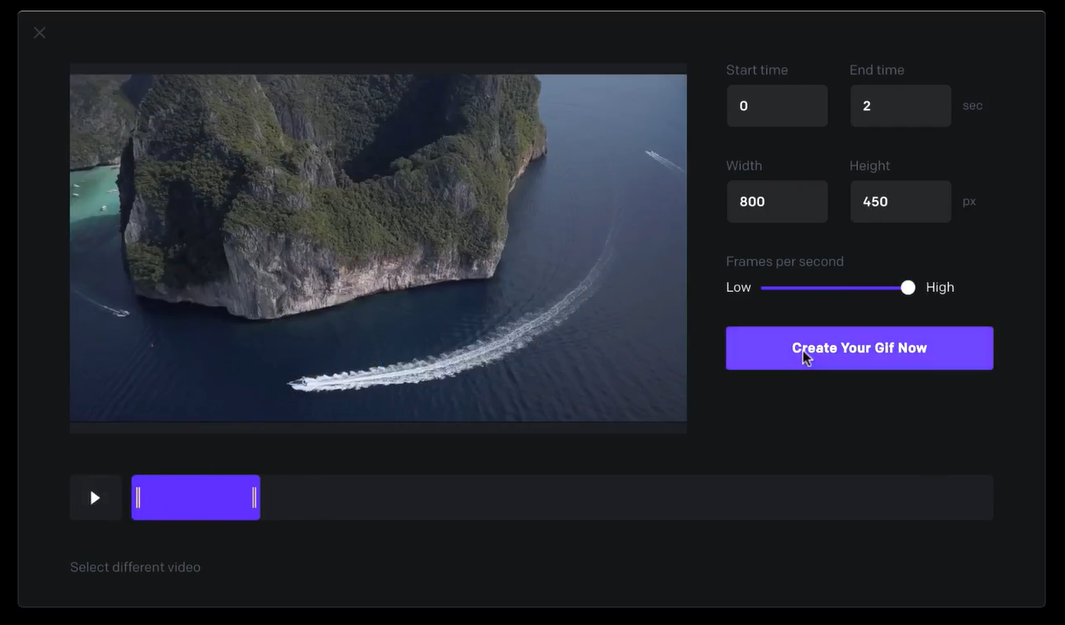Grab the Frames per second slider knob
The height and width of the screenshot is (625, 1065).
[908, 288]
